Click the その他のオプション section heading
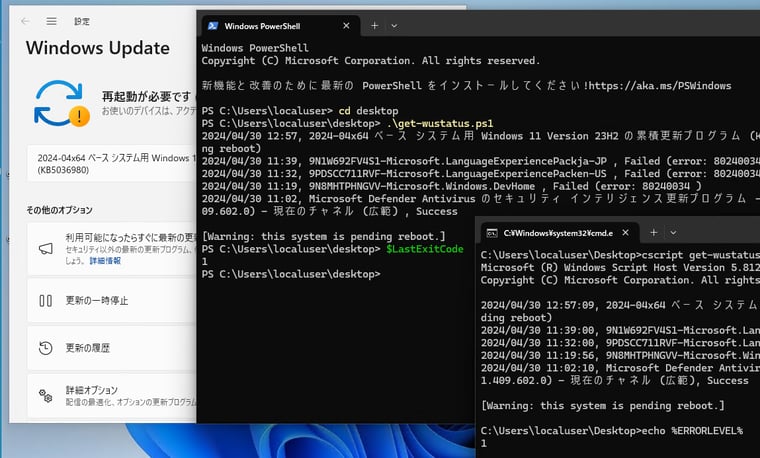Viewport: 760px width, 458px height. (59, 210)
